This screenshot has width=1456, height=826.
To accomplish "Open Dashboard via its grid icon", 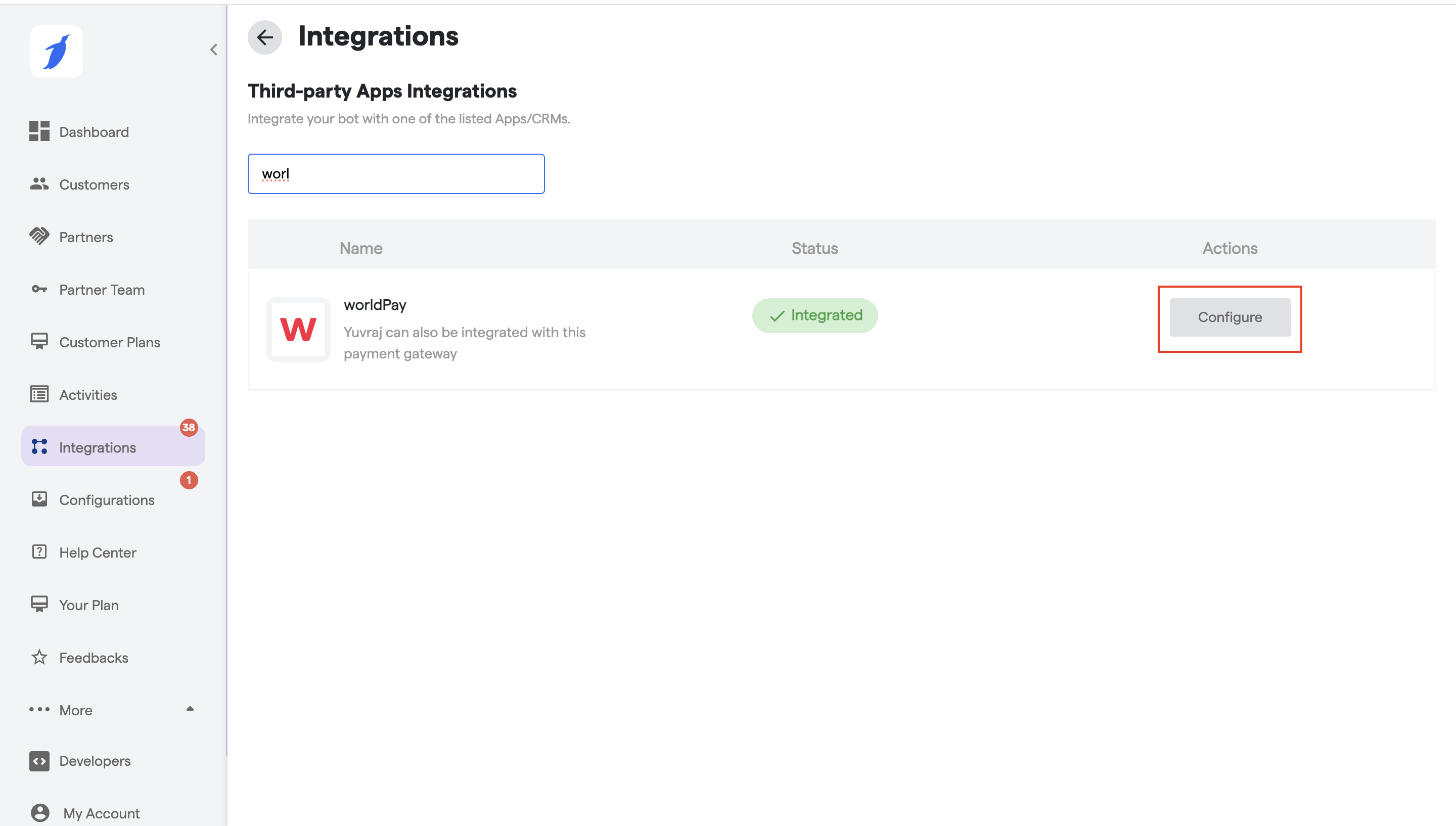I will pyautogui.click(x=39, y=131).
